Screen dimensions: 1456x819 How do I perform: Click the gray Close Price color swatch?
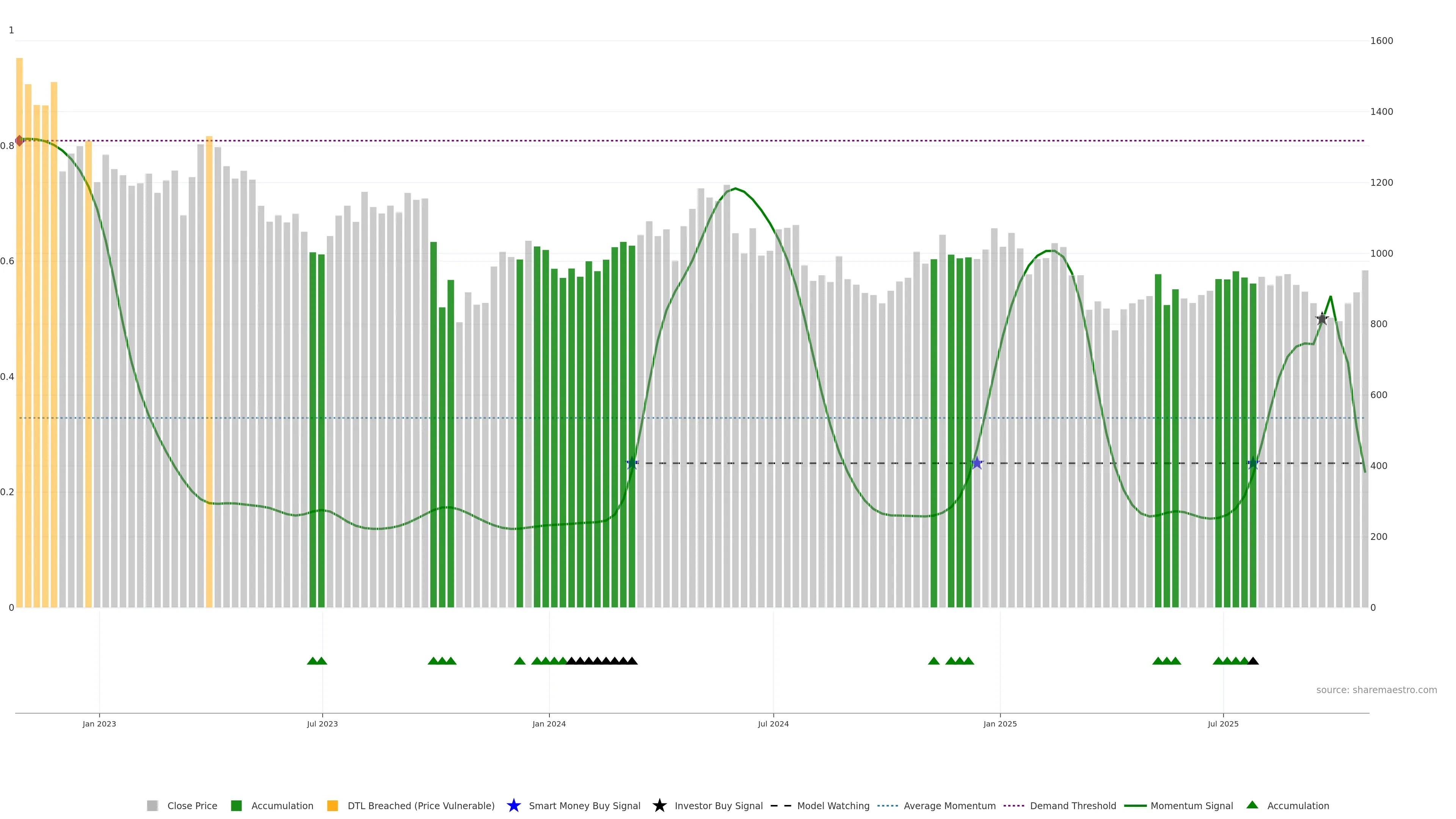tap(152, 806)
